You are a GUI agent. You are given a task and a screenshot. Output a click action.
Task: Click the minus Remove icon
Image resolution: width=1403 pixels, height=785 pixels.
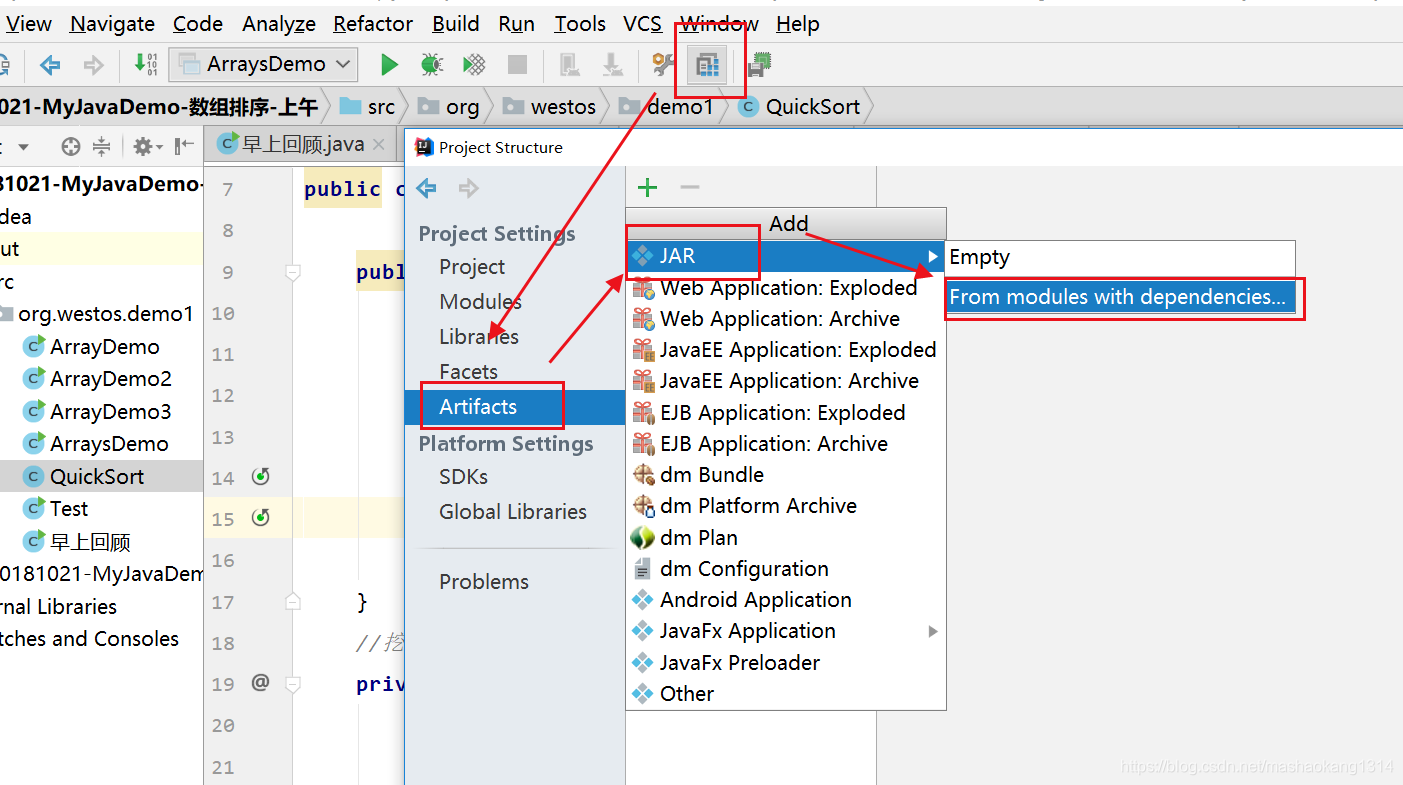[x=690, y=187]
